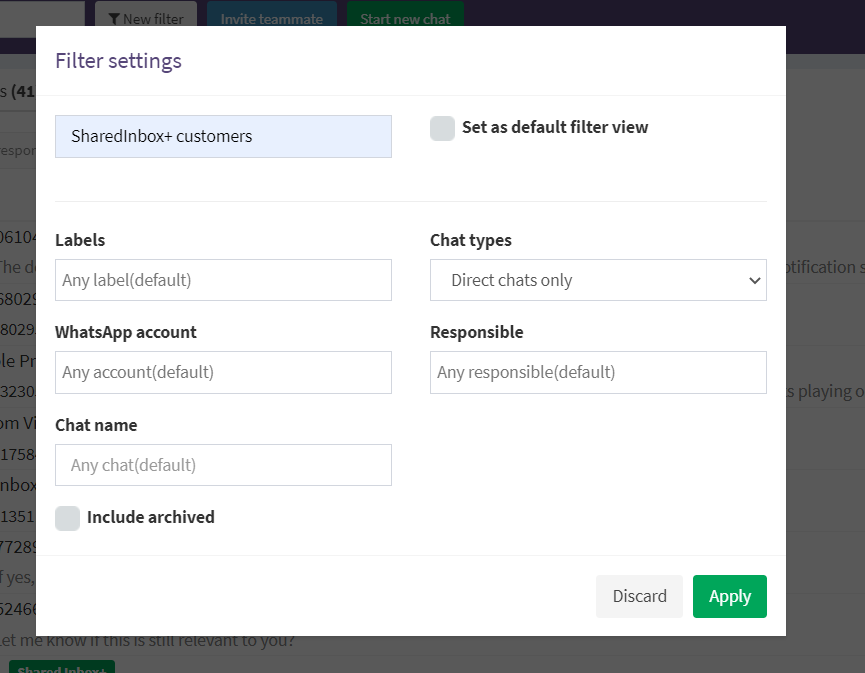Open the WhatsApp account 'Any account(default)' field
865x673 pixels.
(223, 372)
